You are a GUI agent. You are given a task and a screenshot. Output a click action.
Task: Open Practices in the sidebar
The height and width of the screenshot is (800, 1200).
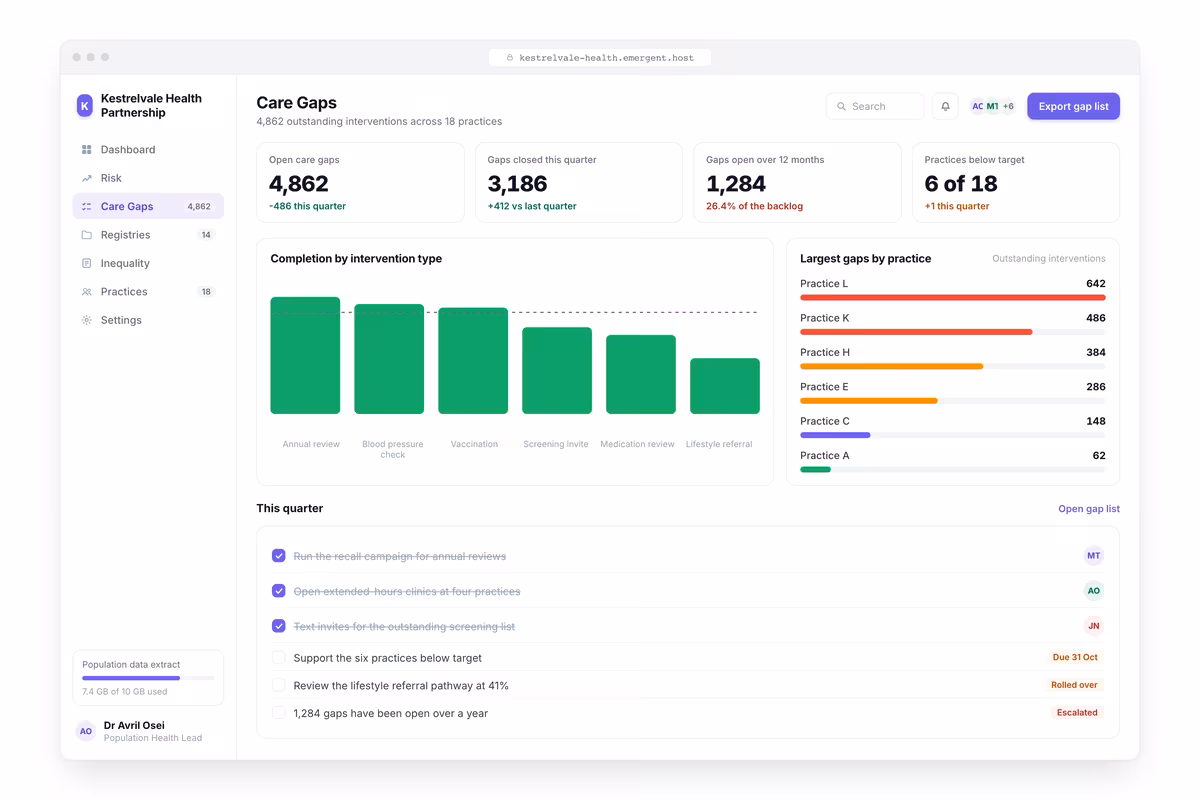(148, 292)
